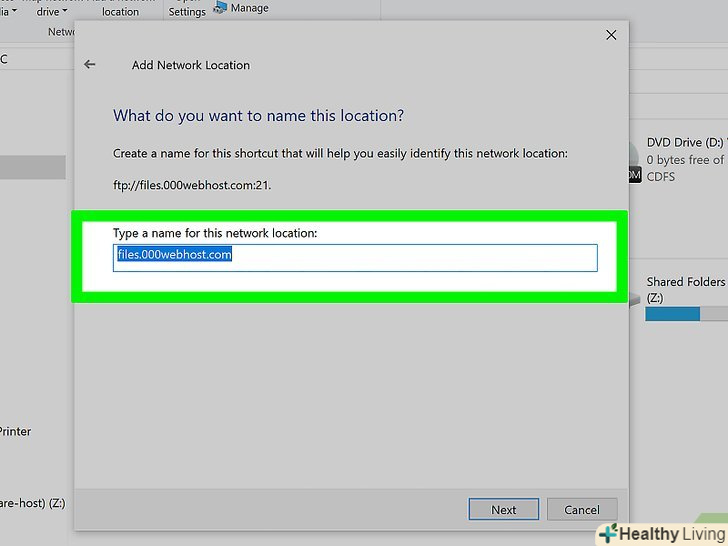
Task: Select the (Z:) host drive in sidebar
Action: [32, 503]
